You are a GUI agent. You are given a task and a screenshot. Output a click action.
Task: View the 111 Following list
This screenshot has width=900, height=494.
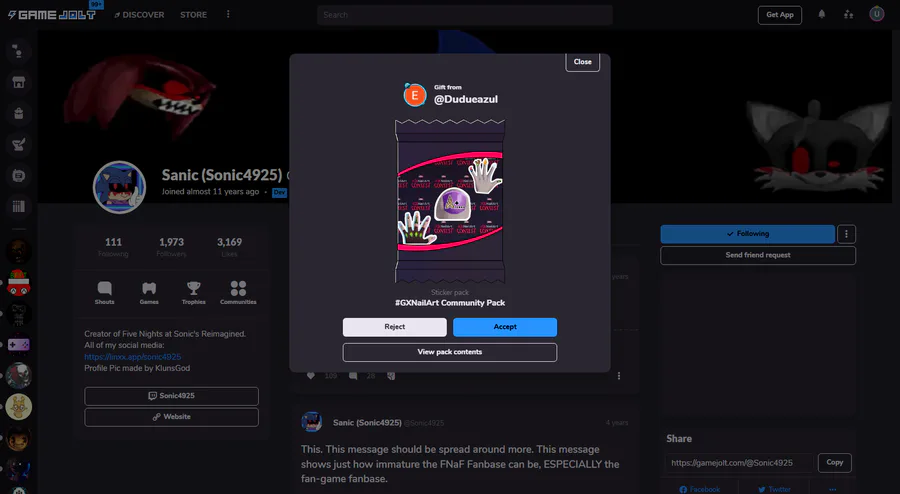[113, 247]
